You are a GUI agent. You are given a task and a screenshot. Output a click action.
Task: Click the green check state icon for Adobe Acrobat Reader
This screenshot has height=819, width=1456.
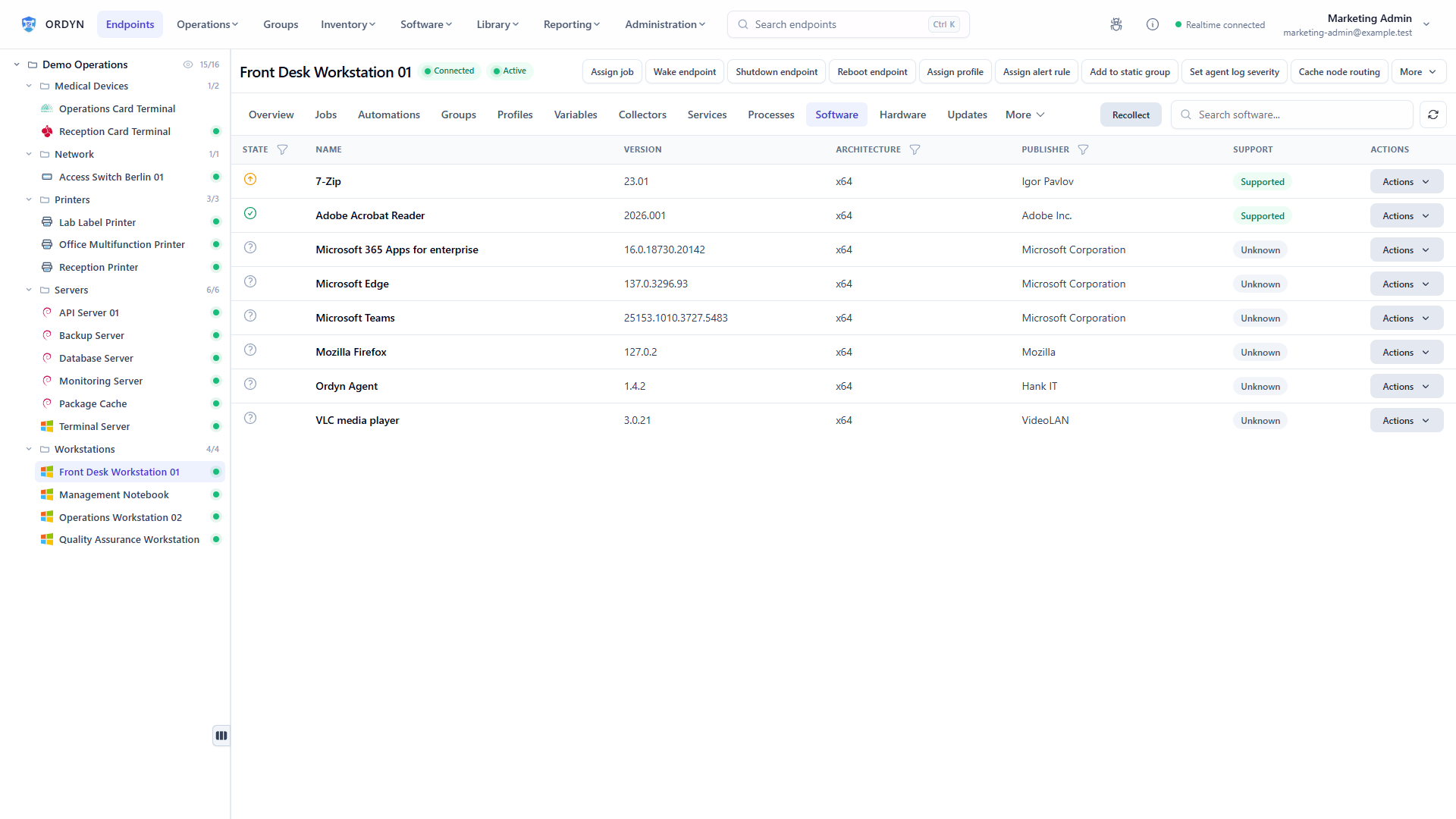click(x=250, y=214)
